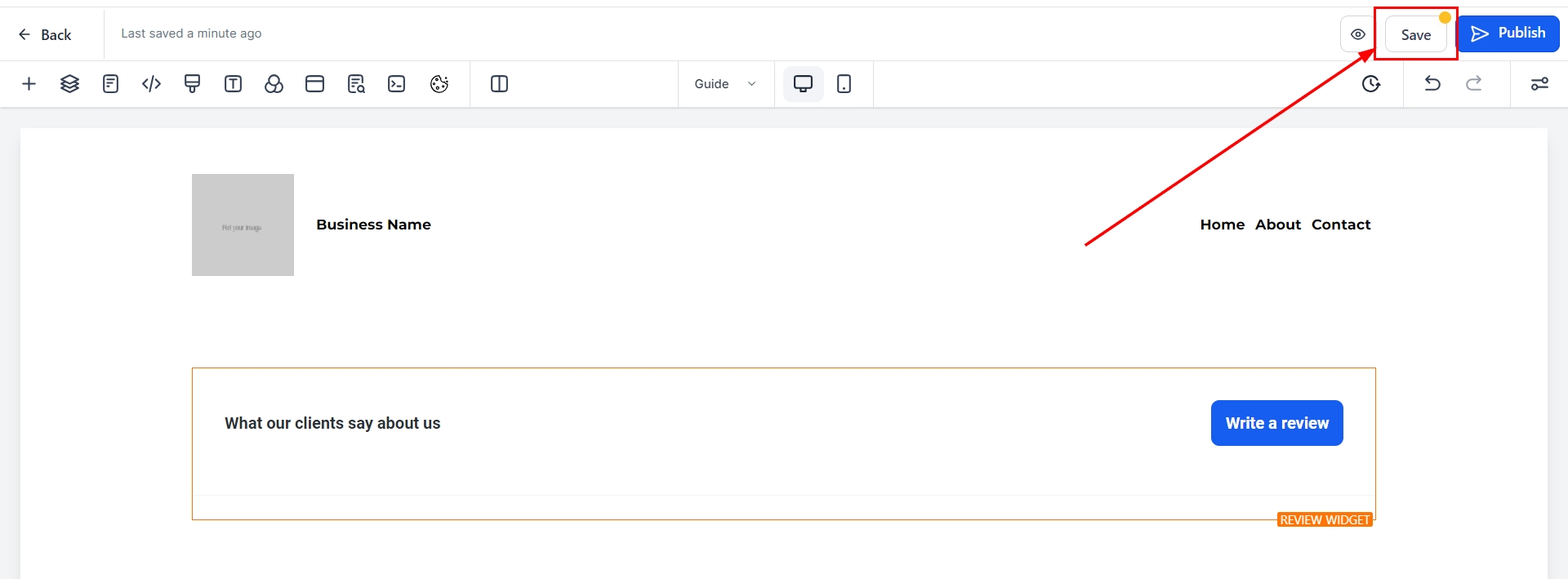The image size is (1568, 579).
Task: Open the version history clock icon
Action: [x=1371, y=84]
